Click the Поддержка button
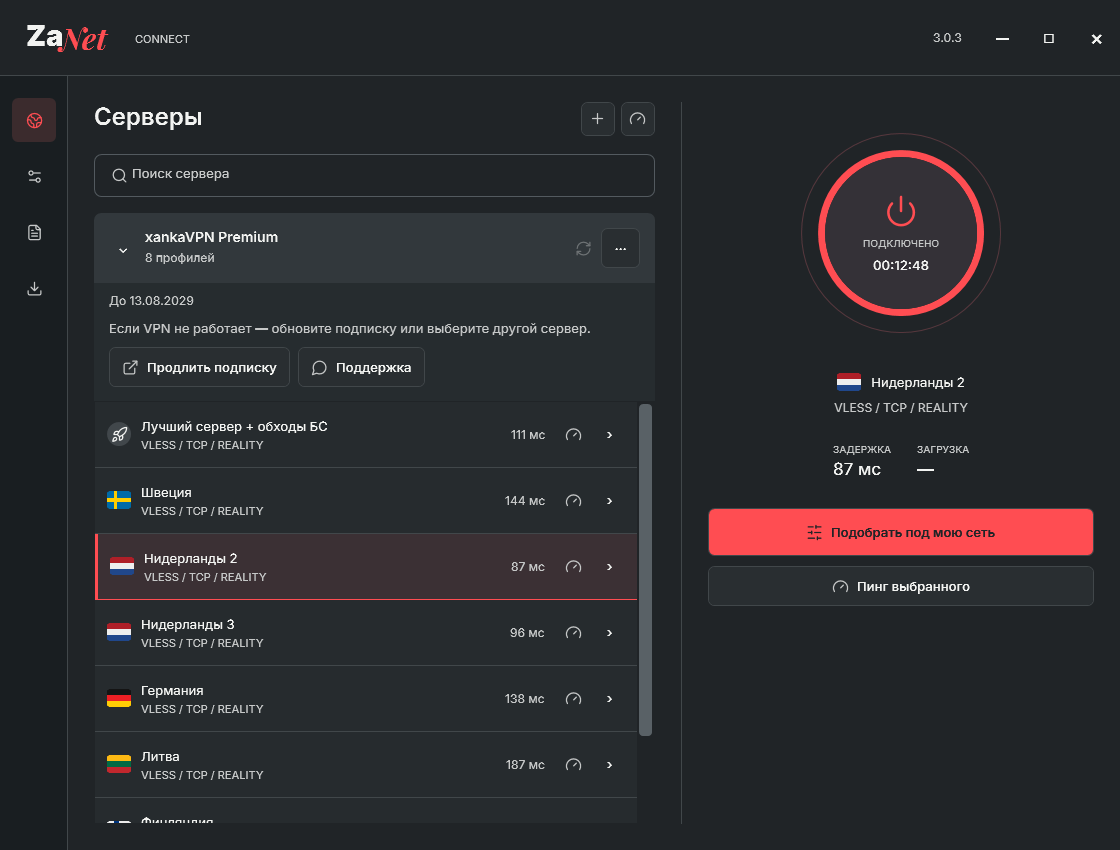Viewport: 1120px width, 850px height. [x=361, y=367]
